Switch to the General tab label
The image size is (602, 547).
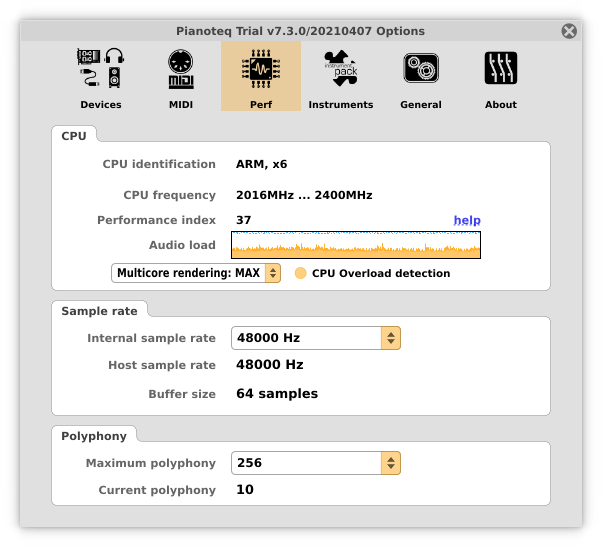(x=421, y=105)
